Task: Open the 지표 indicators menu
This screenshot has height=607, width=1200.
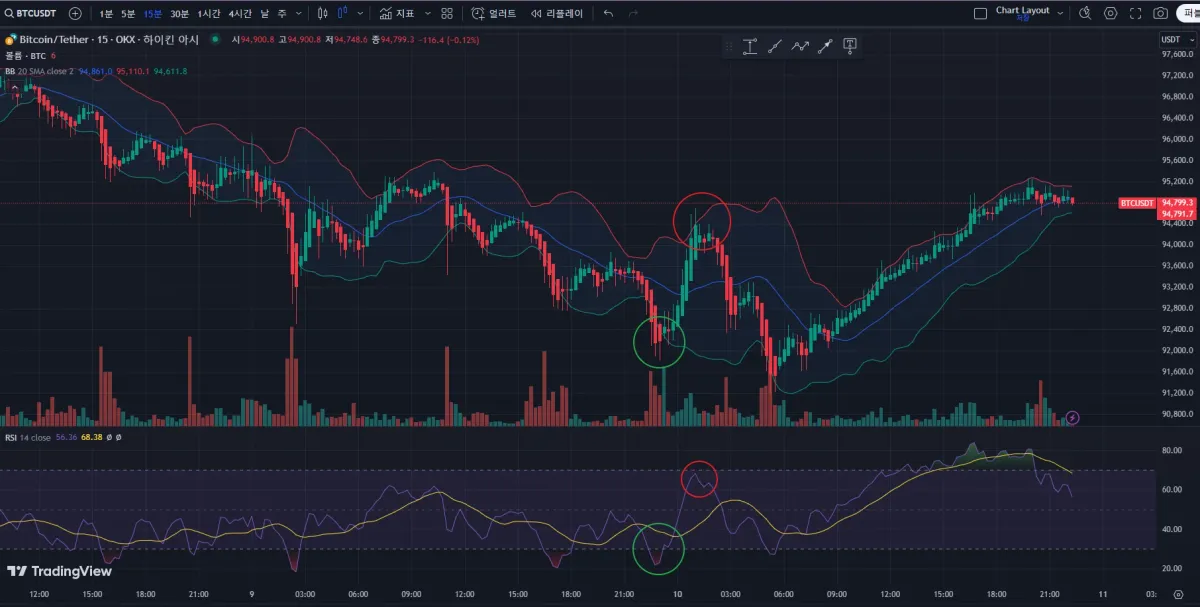Action: pyautogui.click(x=397, y=14)
